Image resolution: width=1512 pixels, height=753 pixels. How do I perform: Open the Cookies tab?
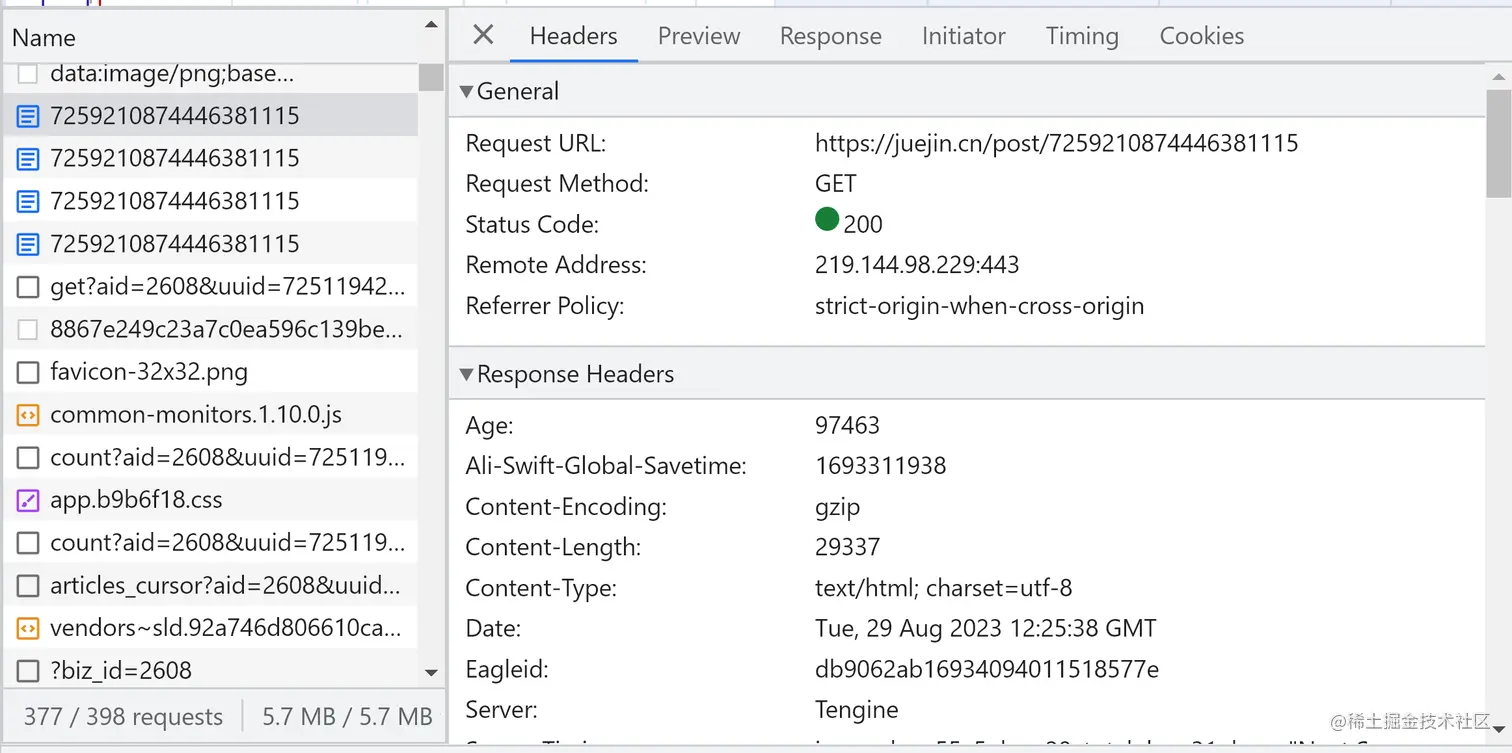tap(1201, 36)
